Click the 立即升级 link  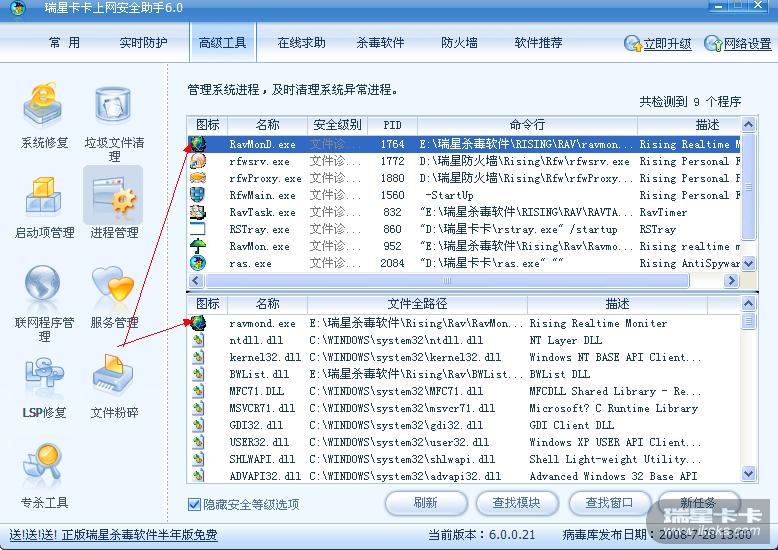pyautogui.click(x=667, y=44)
